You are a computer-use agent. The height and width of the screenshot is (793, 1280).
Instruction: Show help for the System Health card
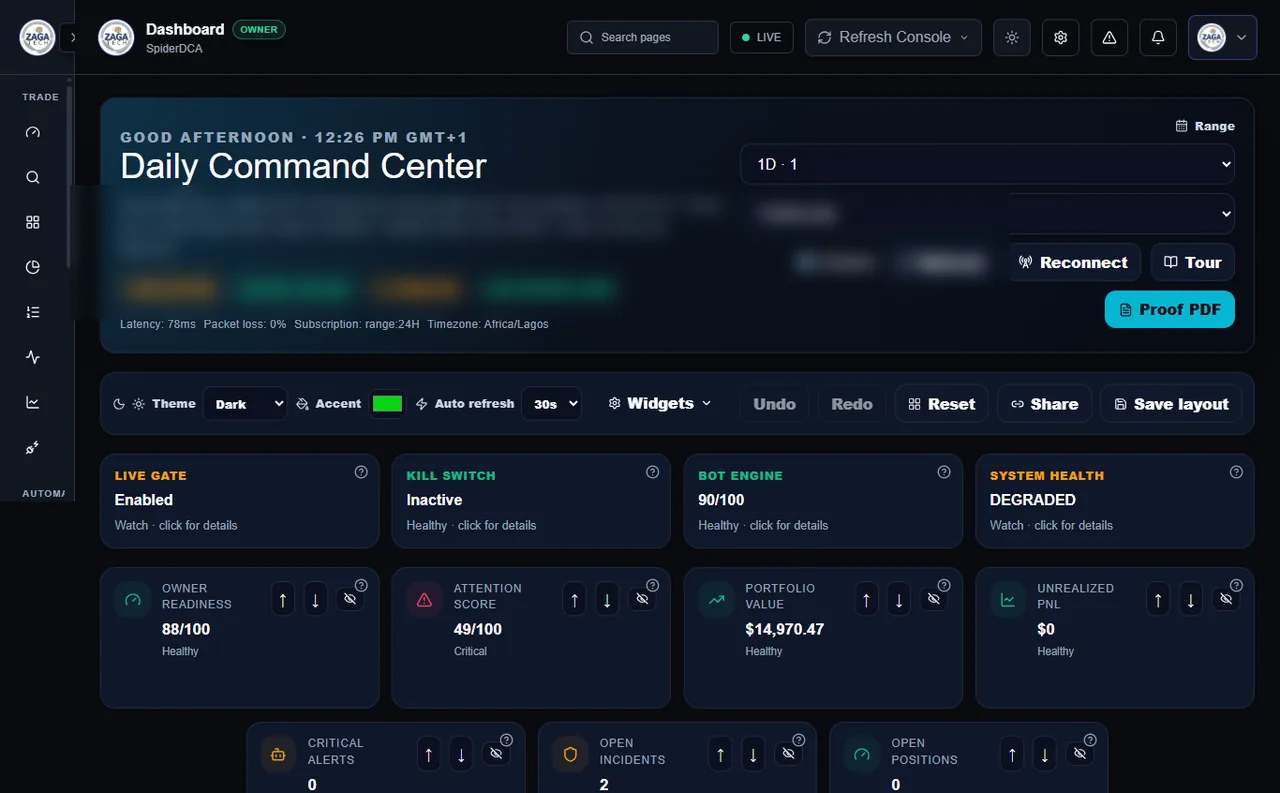click(x=1236, y=472)
